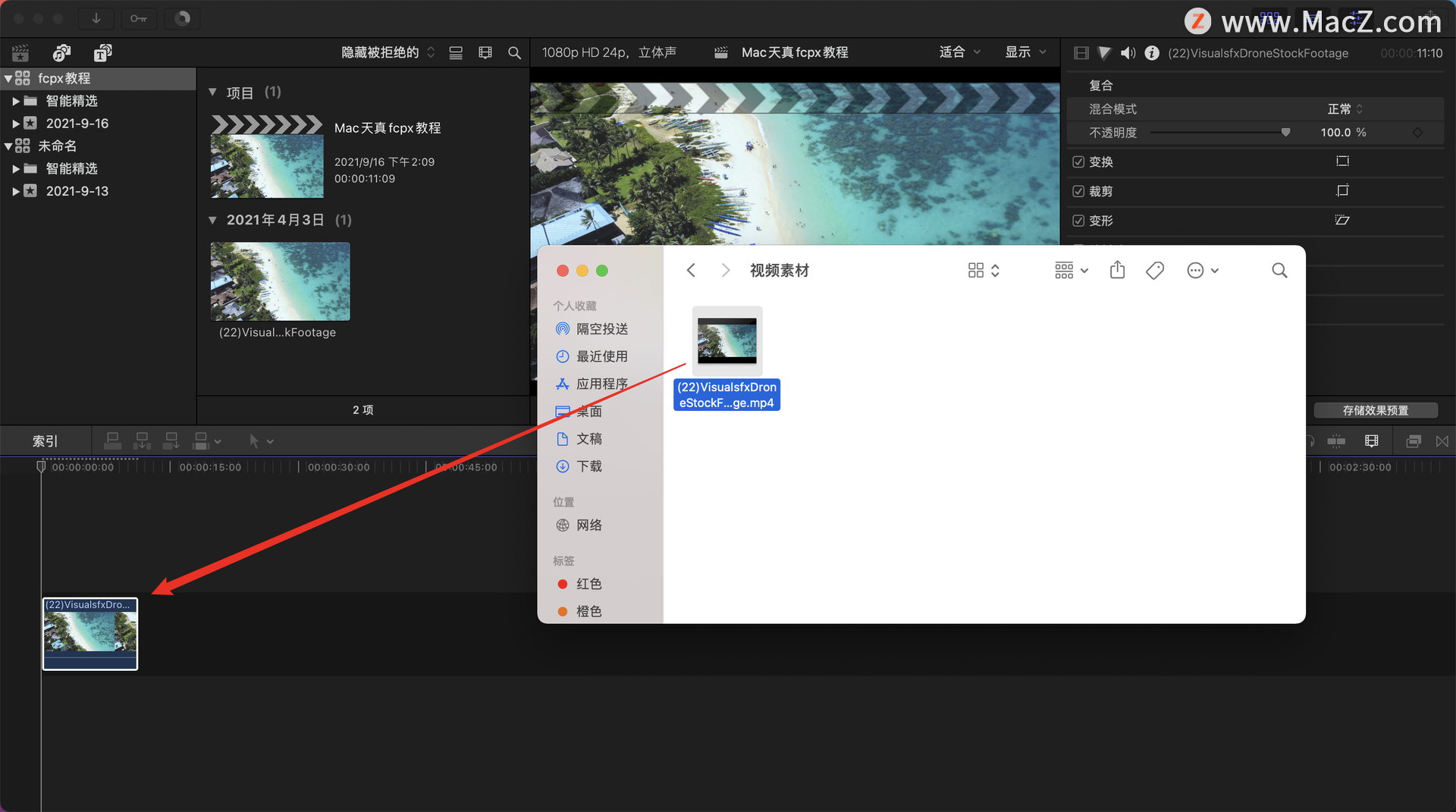The image size is (1456, 812).
Task: Open the 隐藏被拒绝的 filter dropdown
Action: point(388,52)
